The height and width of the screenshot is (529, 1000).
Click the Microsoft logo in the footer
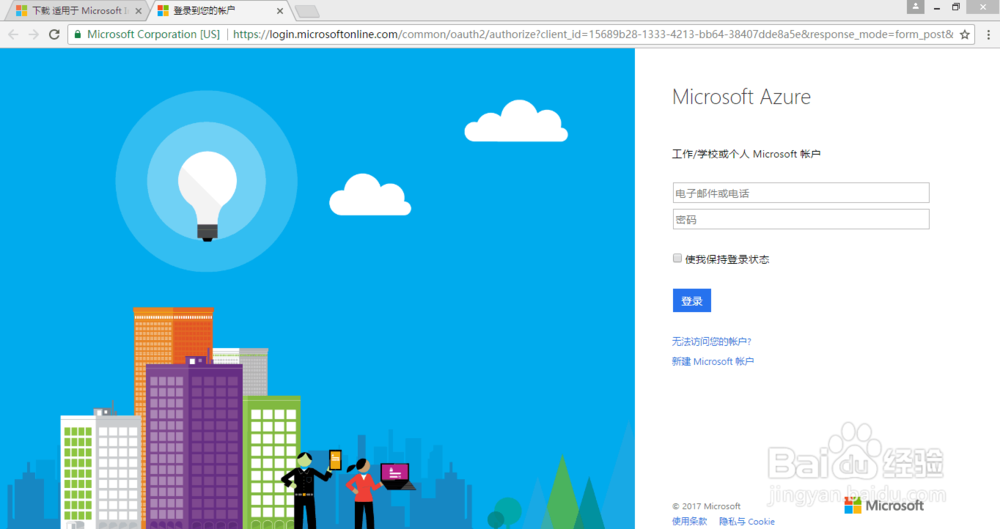point(884,505)
